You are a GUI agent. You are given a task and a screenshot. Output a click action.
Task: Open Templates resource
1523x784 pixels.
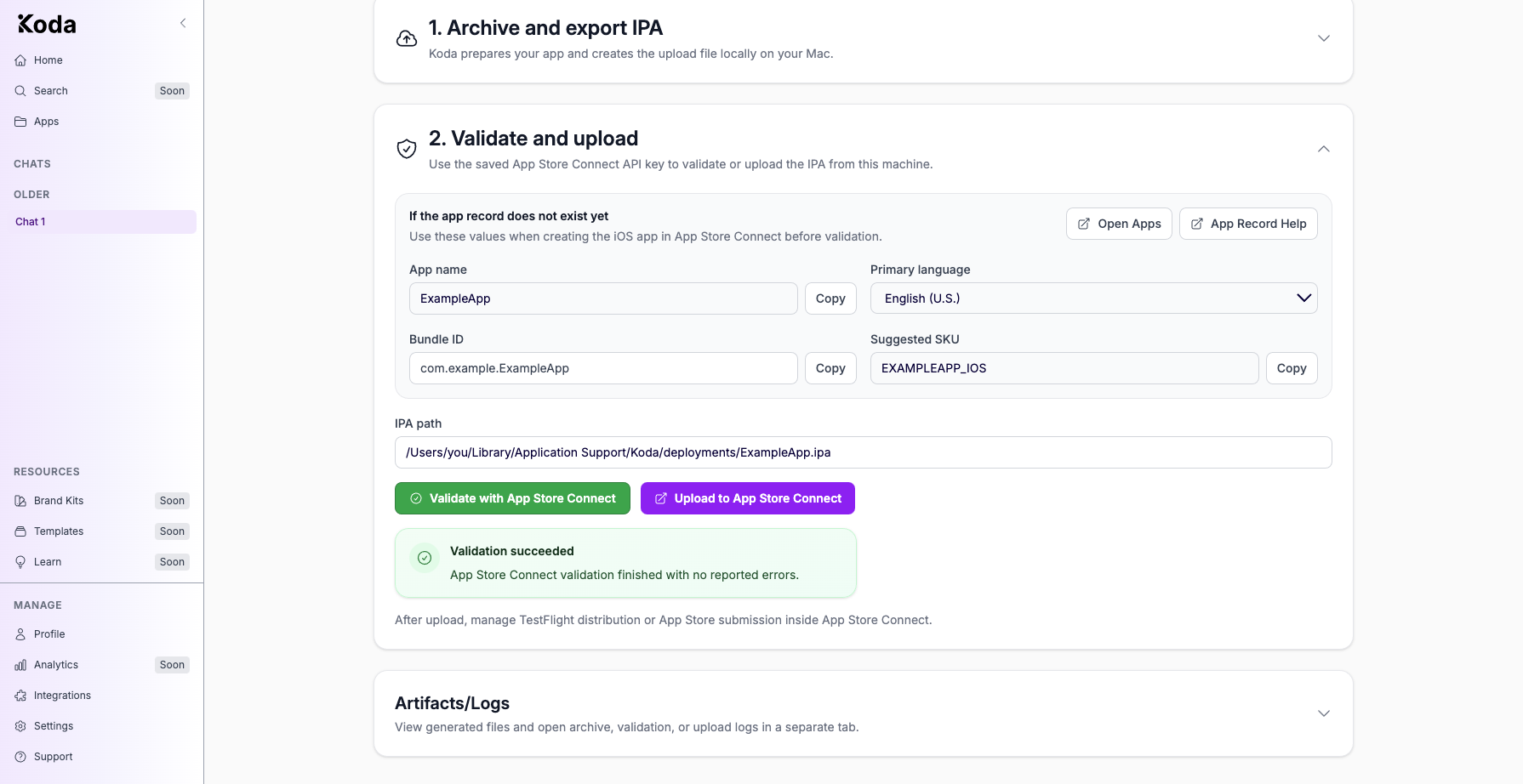[101, 531]
